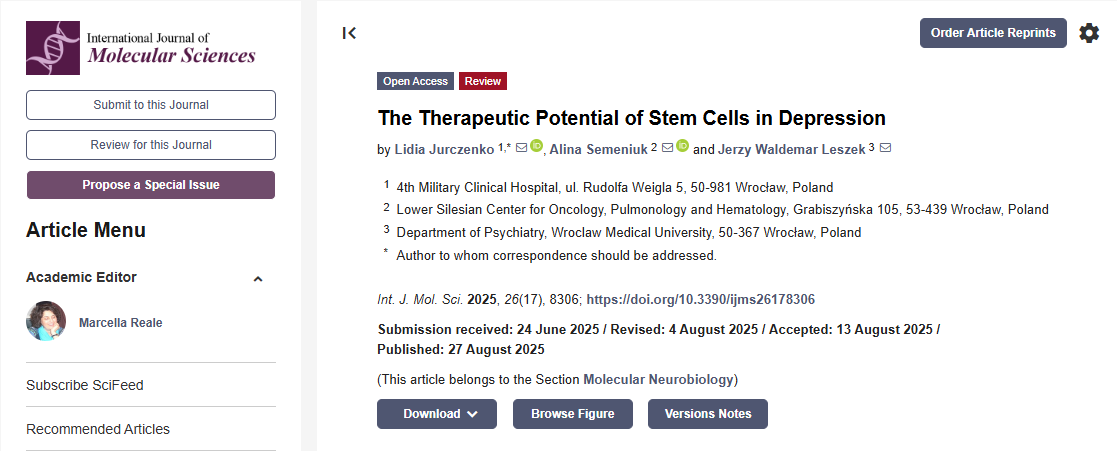Image resolution: width=1117 pixels, height=451 pixels.
Task: Collapse the Academic Editor section
Action: pyautogui.click(x=258, y=278)
